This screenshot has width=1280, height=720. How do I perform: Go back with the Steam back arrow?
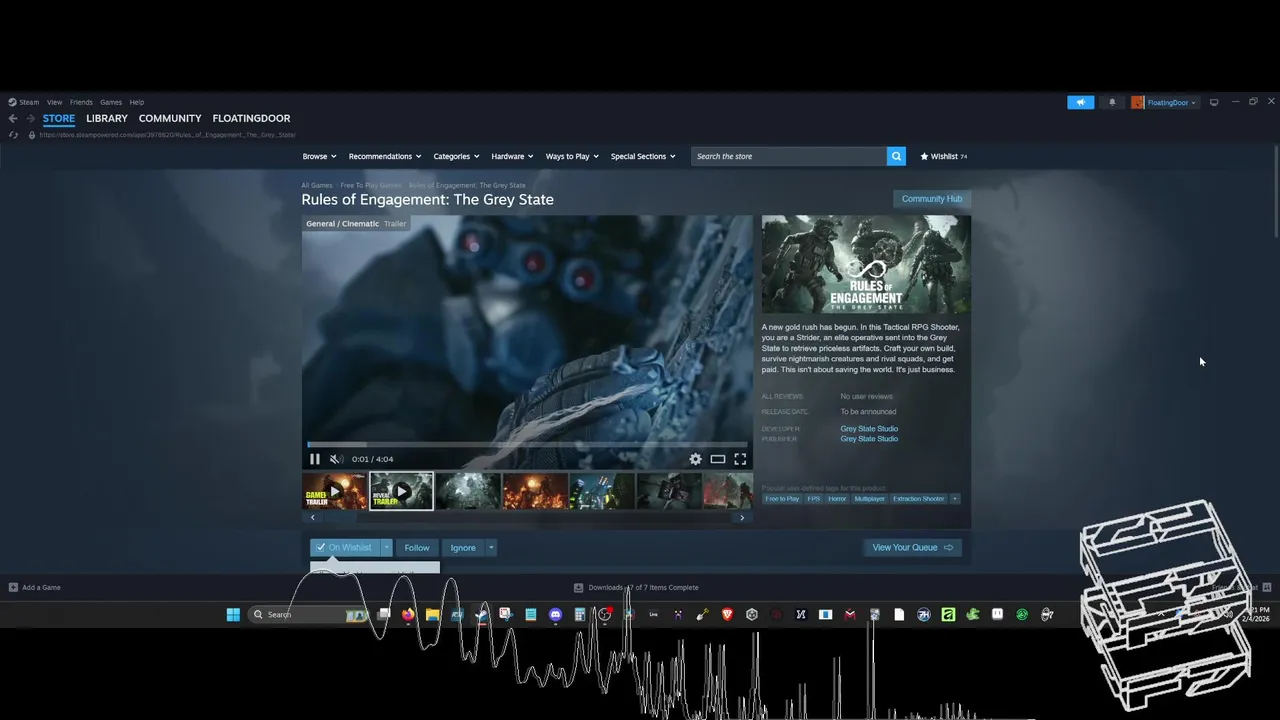coord(13,118)
